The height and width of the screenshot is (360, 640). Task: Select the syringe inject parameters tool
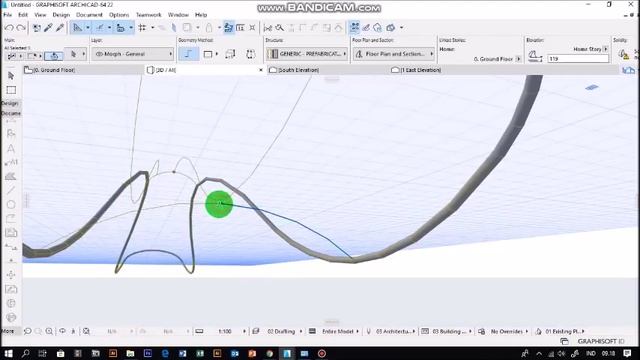[x=60, y=28]
